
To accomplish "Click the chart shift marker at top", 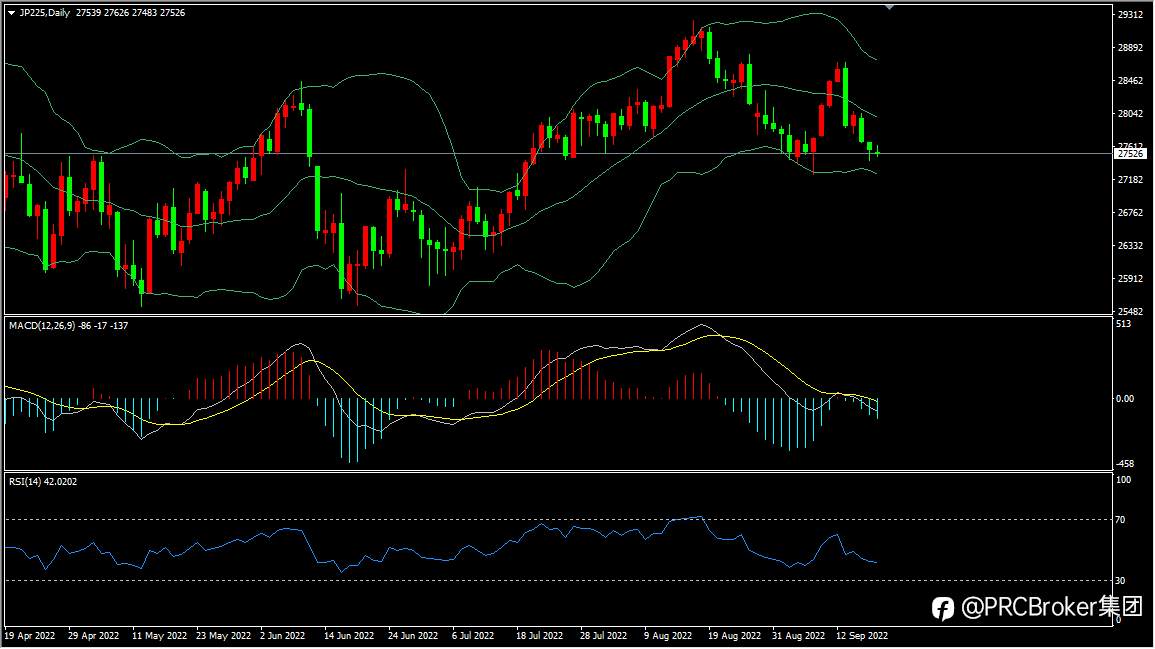I will (889, 7).
